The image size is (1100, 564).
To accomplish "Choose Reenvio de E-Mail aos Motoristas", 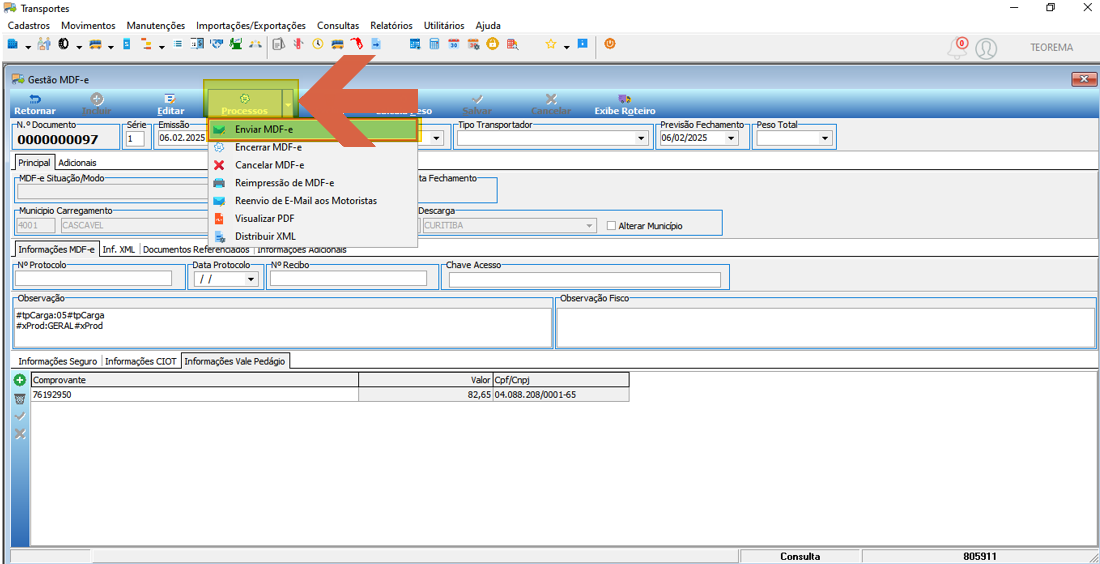I will pos(314,201).
